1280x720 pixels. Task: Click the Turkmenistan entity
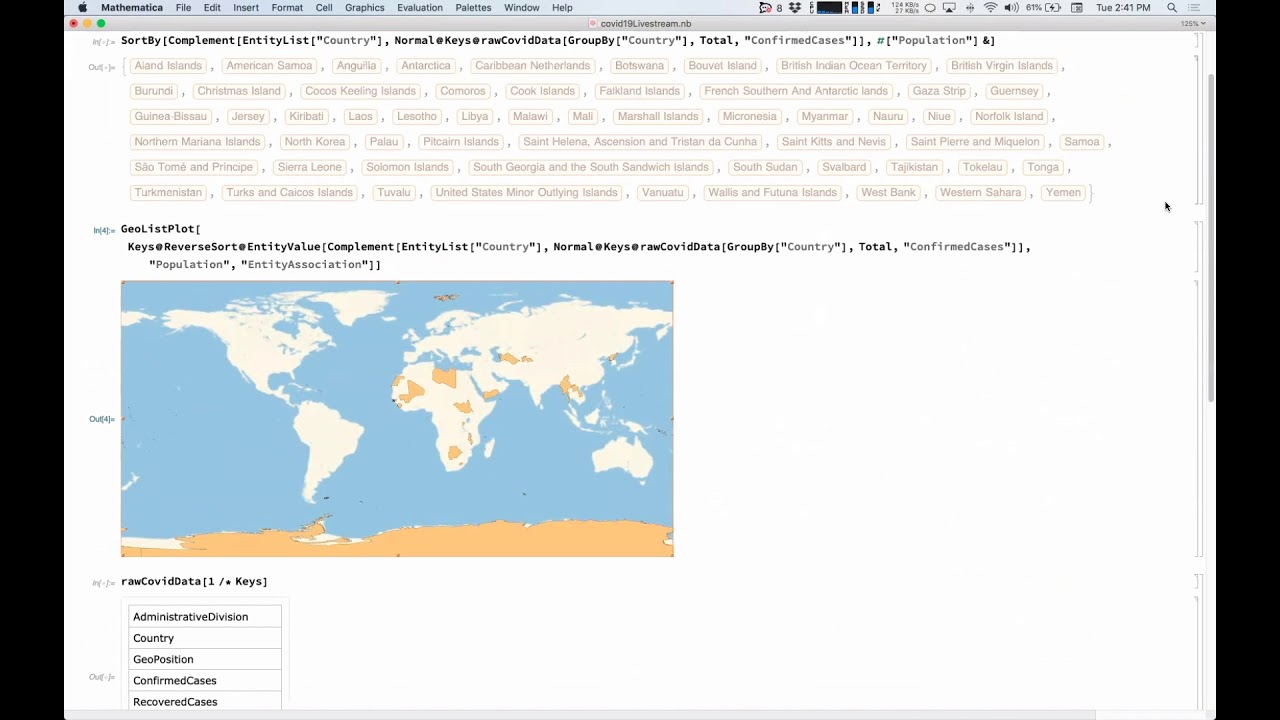coord(168,193)
